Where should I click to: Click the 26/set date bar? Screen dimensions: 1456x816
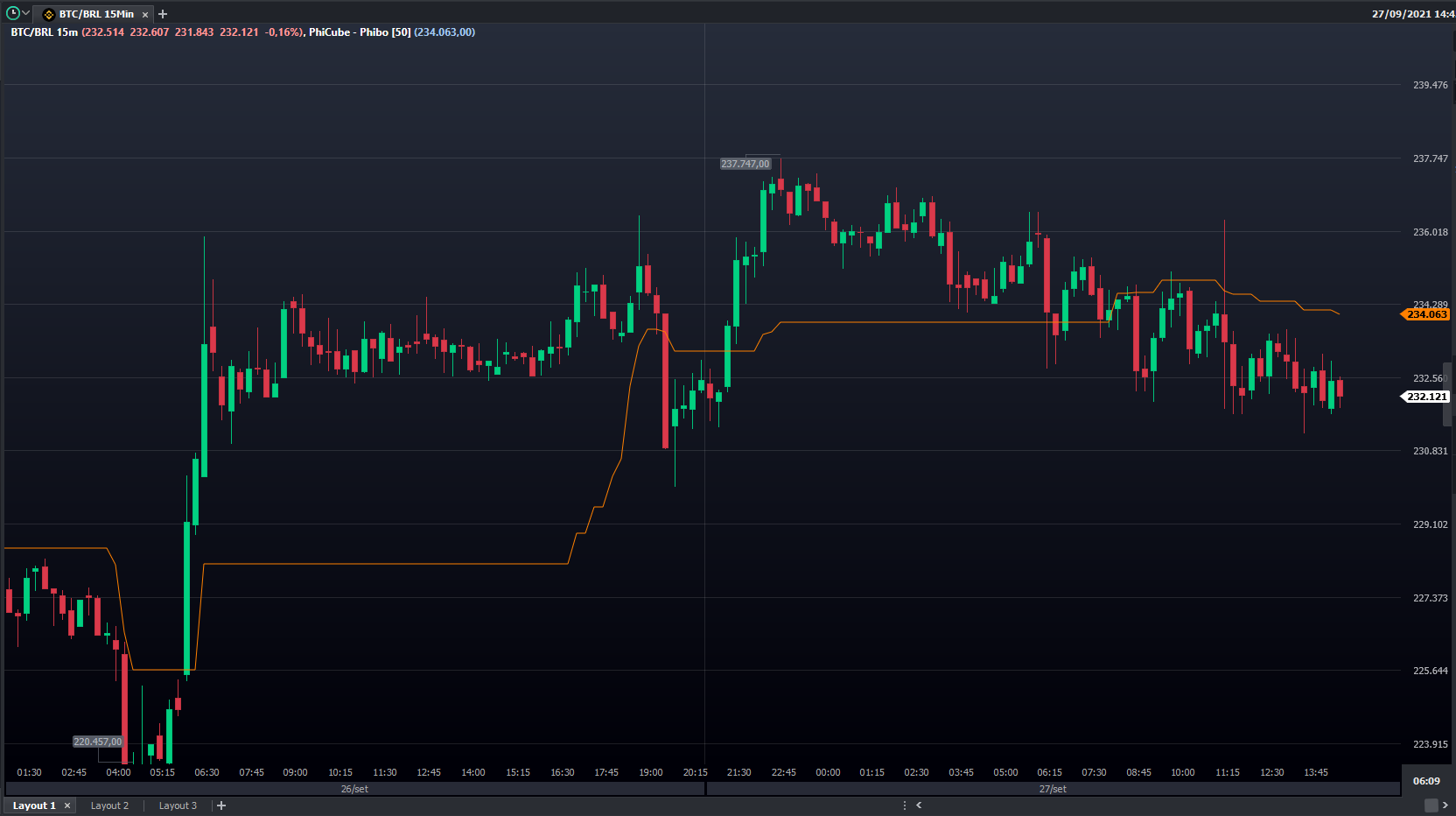354,789
